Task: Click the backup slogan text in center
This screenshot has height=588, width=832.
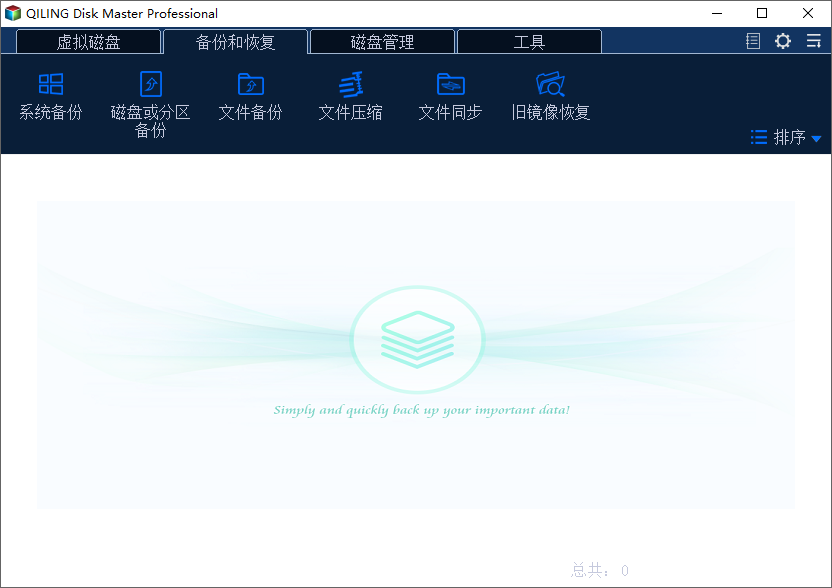Action: [418, 410]
